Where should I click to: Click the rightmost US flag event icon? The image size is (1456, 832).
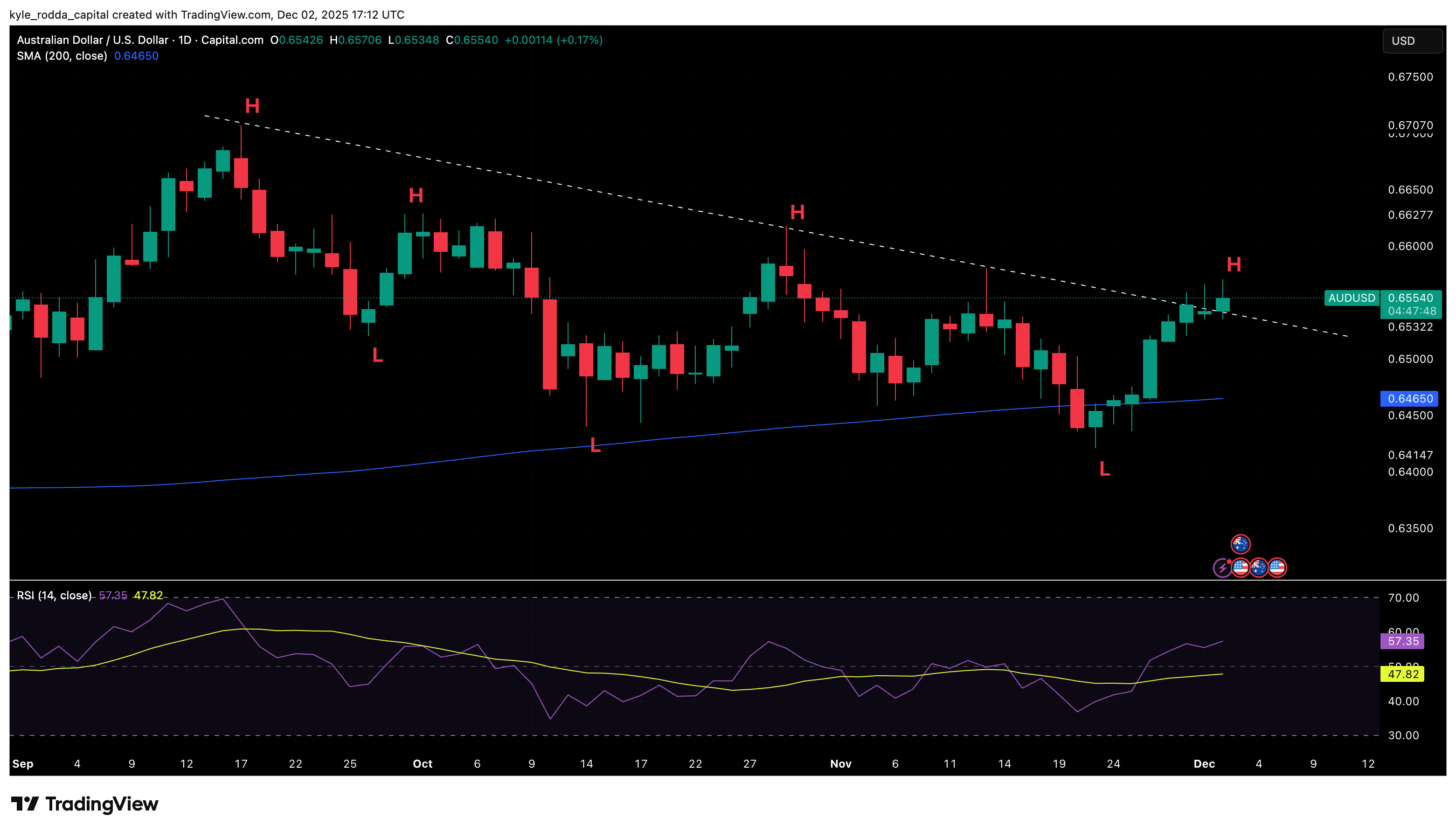(x=1276, y=568)
